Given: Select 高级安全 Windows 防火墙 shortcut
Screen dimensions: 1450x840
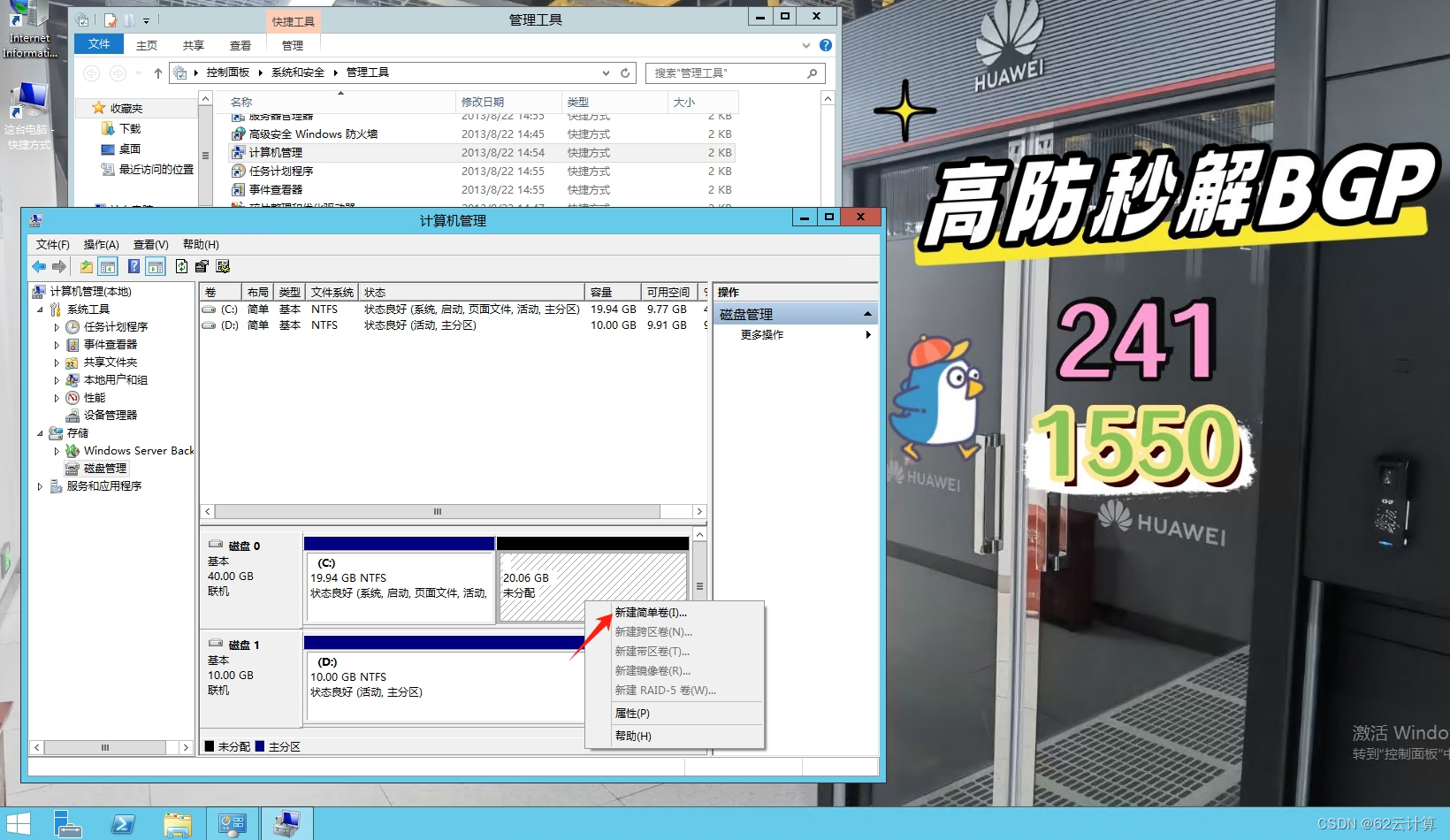Looking at the screenshot, I should (313, 134).
